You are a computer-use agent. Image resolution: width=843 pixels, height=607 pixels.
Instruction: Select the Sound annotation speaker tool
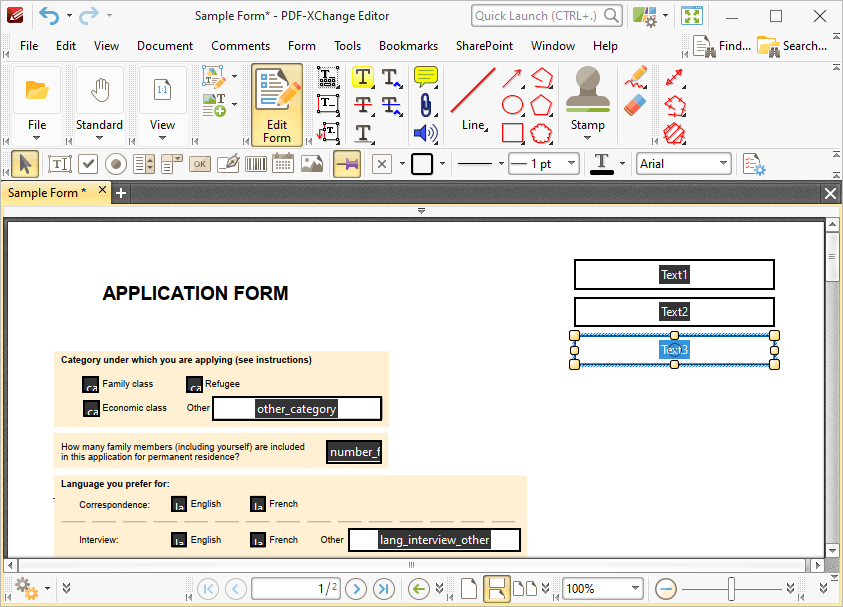[426, 133]
